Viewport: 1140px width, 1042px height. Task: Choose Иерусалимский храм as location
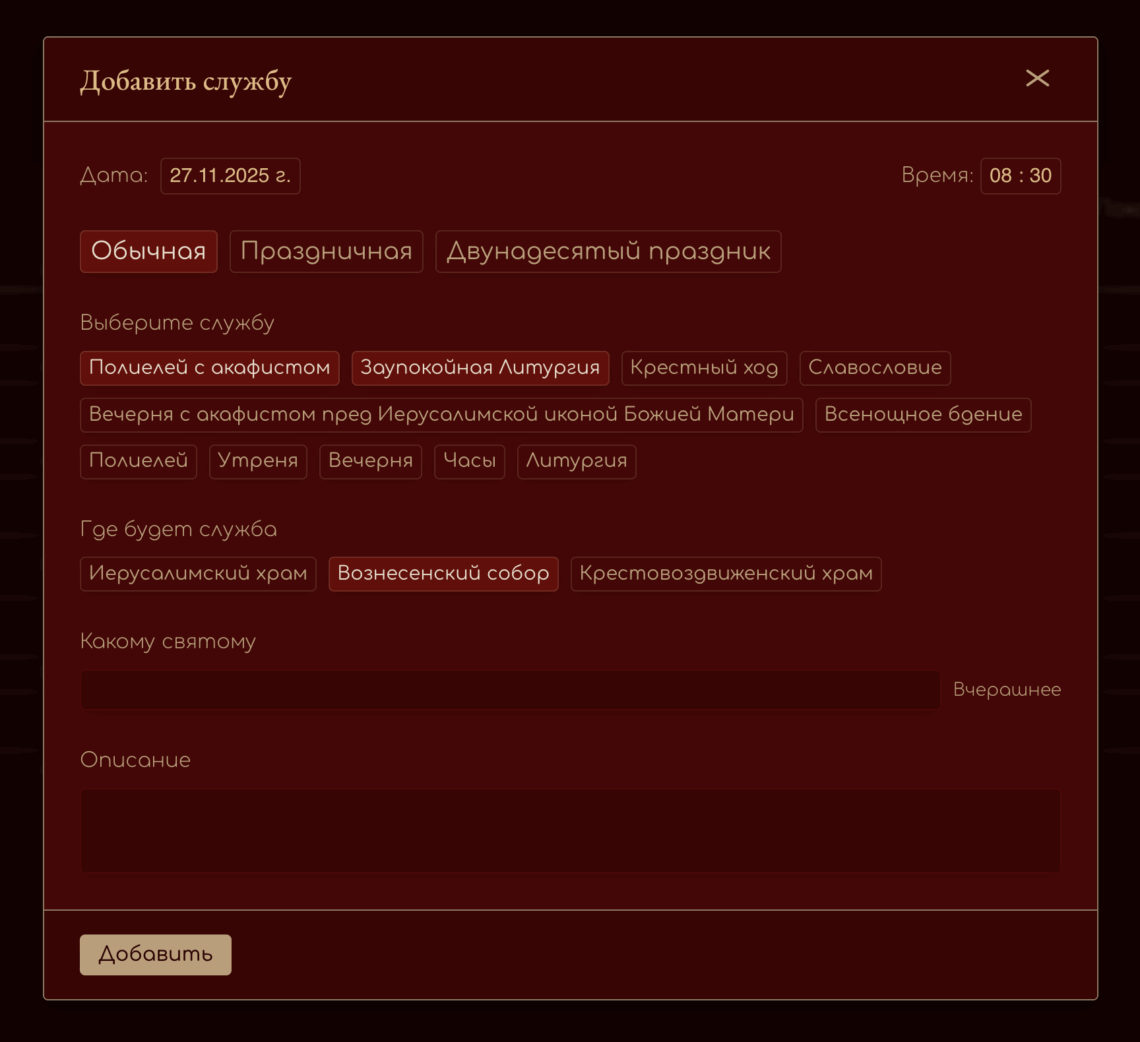(198, 574)
